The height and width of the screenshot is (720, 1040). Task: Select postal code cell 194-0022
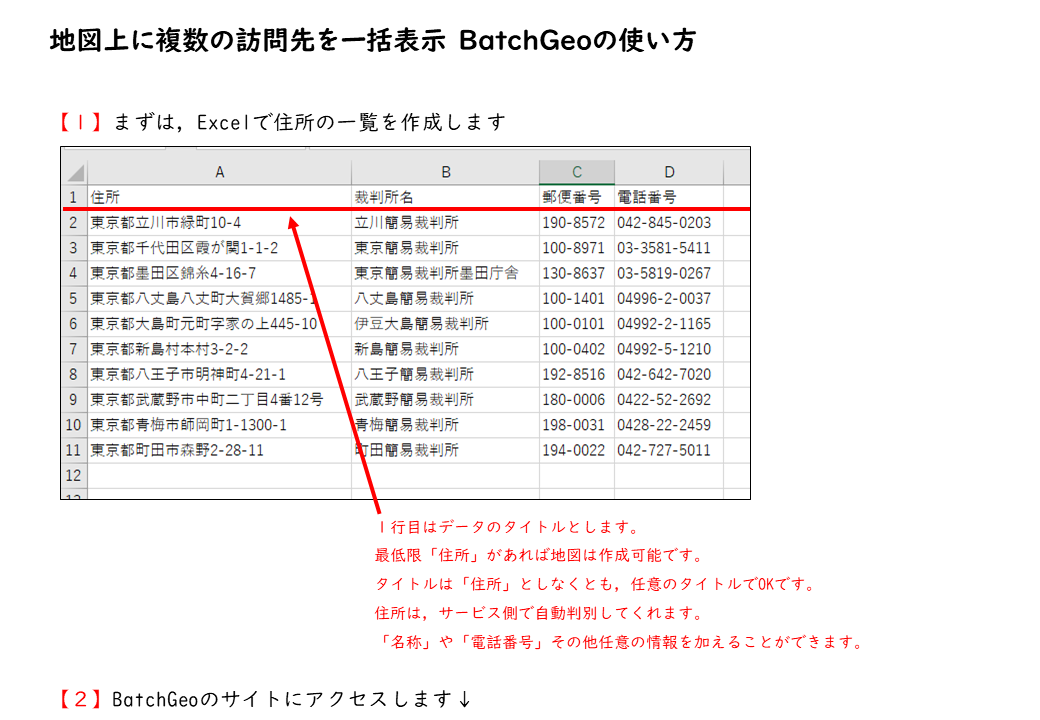[577, 450]
